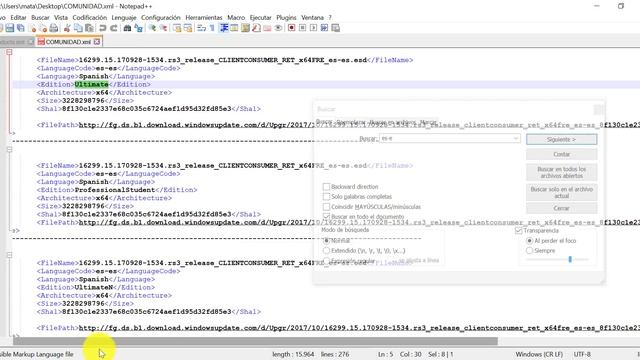Image resolution: width=640 pixels, height=360 pixels.
Task: Zoom in on the editor text
Action: click(x=152, y=28)
